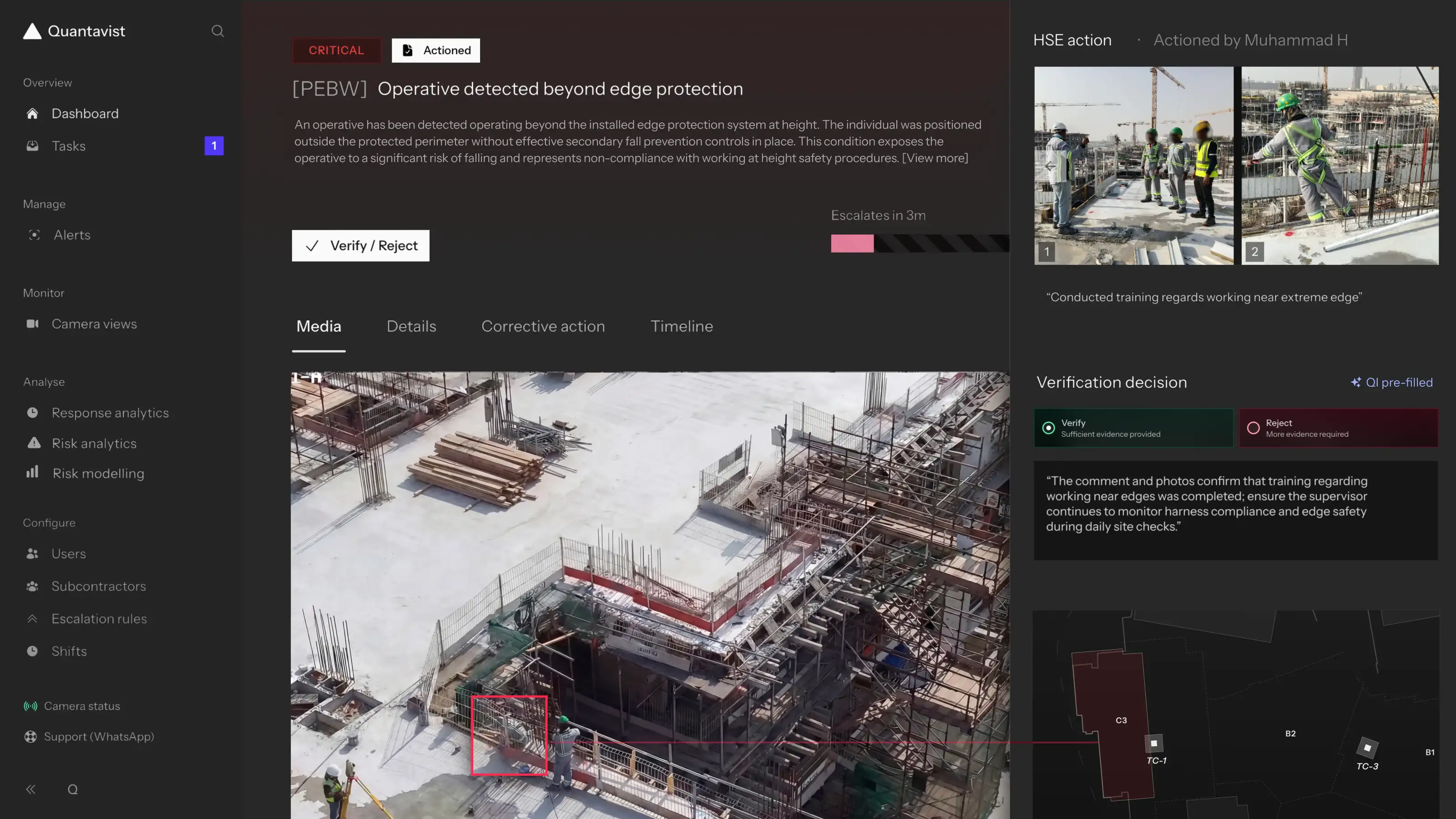The height and width of the screenshot is (819, 1456).
Task: Open Support (WhatsApp) link
Action: tap(98, 737)
